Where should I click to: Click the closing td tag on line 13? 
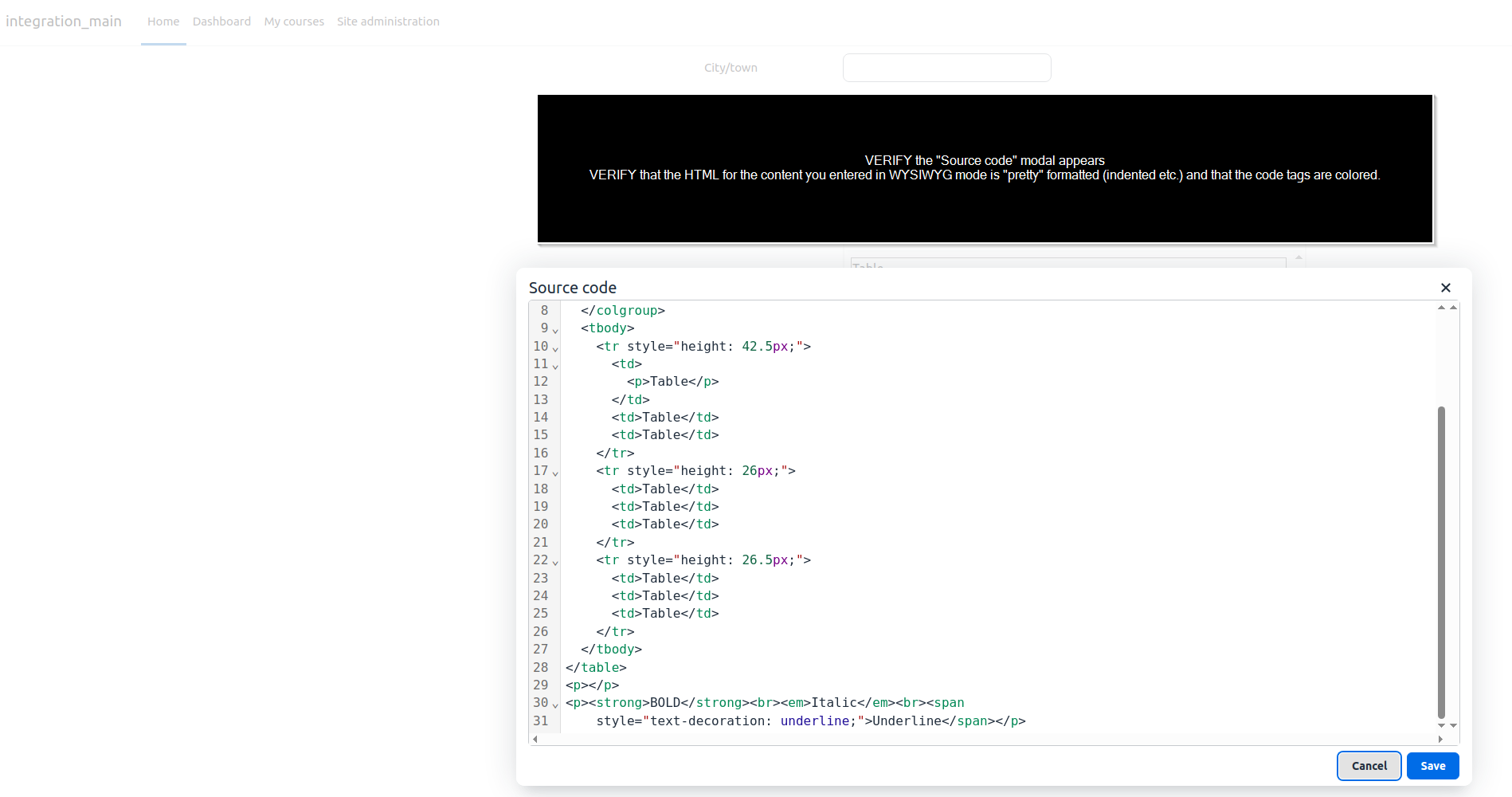(631, 400)
